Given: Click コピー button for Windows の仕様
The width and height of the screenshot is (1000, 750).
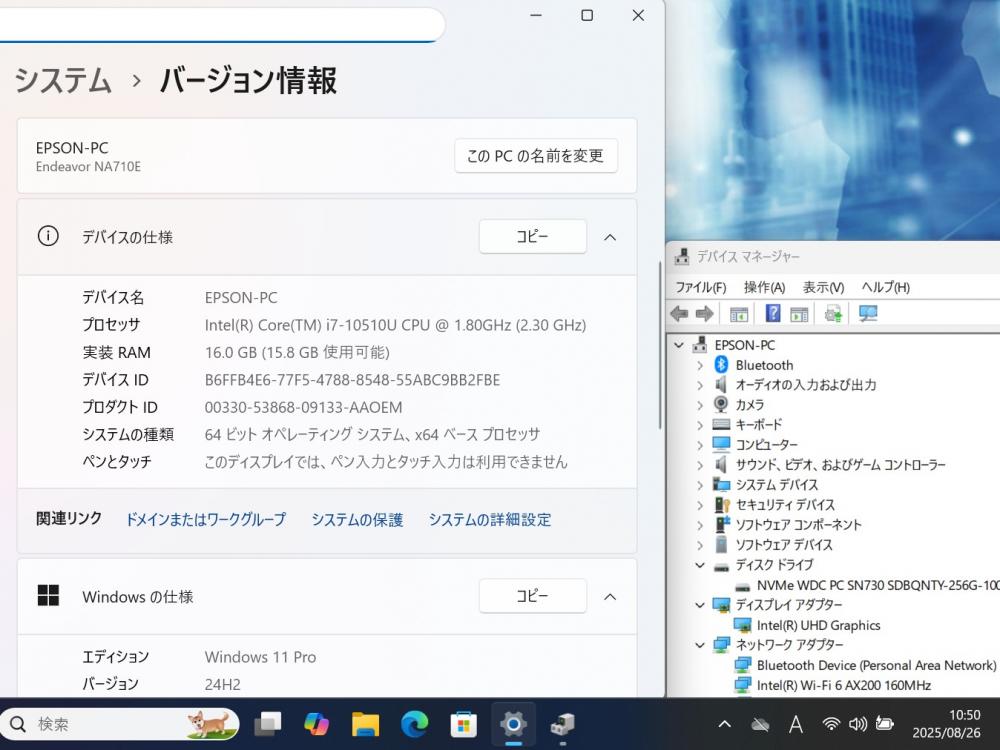Looking at the screenshot, I should click(533, 596).
